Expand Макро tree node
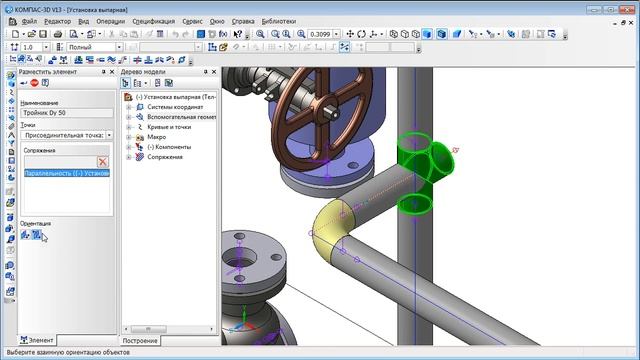 129,137
